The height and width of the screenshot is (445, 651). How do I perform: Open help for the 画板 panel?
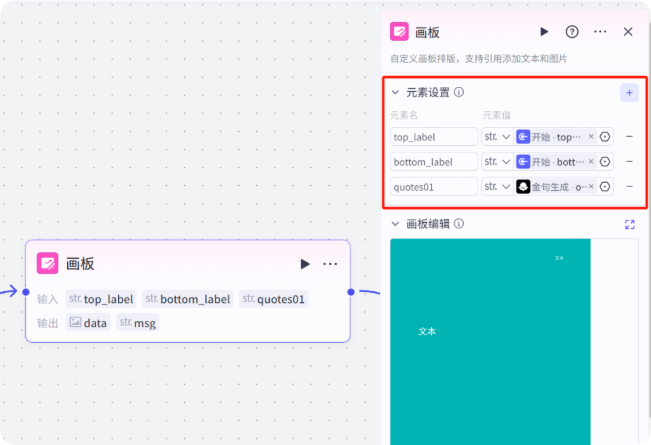pos(572,32)
